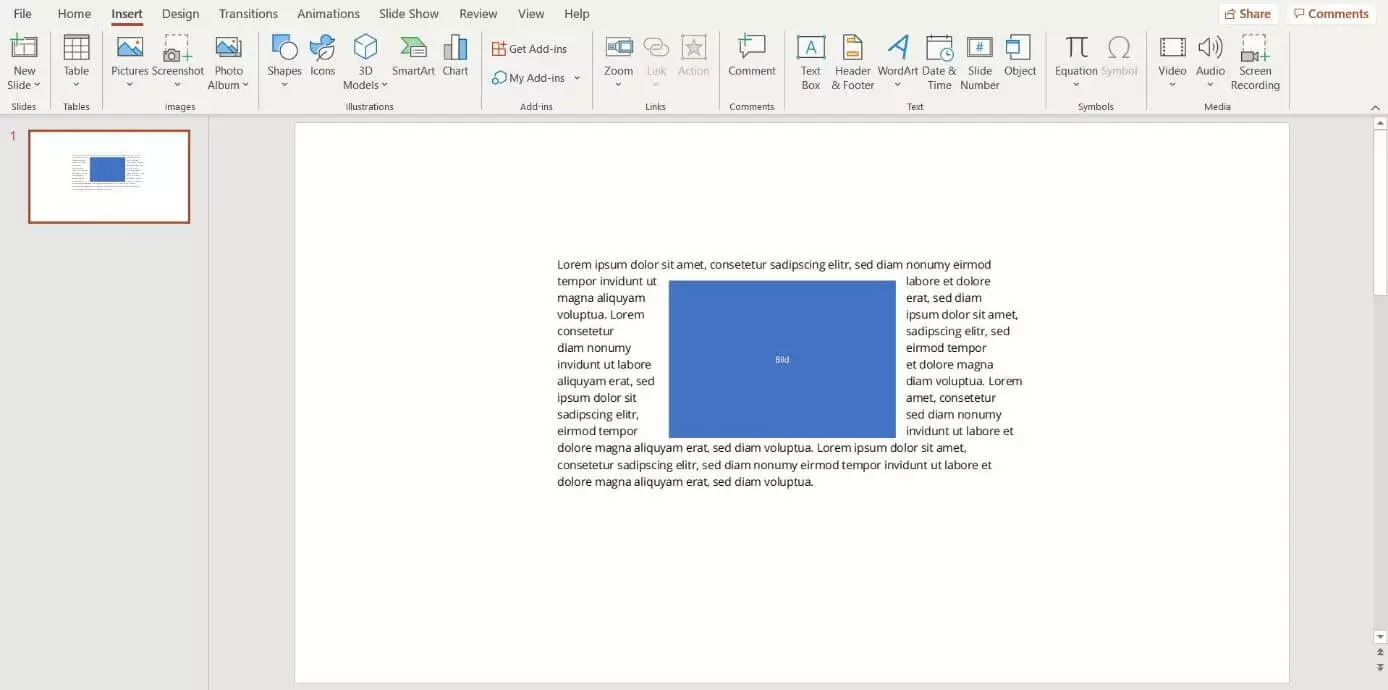Viewport: 1388px width, 690px height.
Task: Expand the Shapes dropdown arrow
Action: click(x=284, y=85)
